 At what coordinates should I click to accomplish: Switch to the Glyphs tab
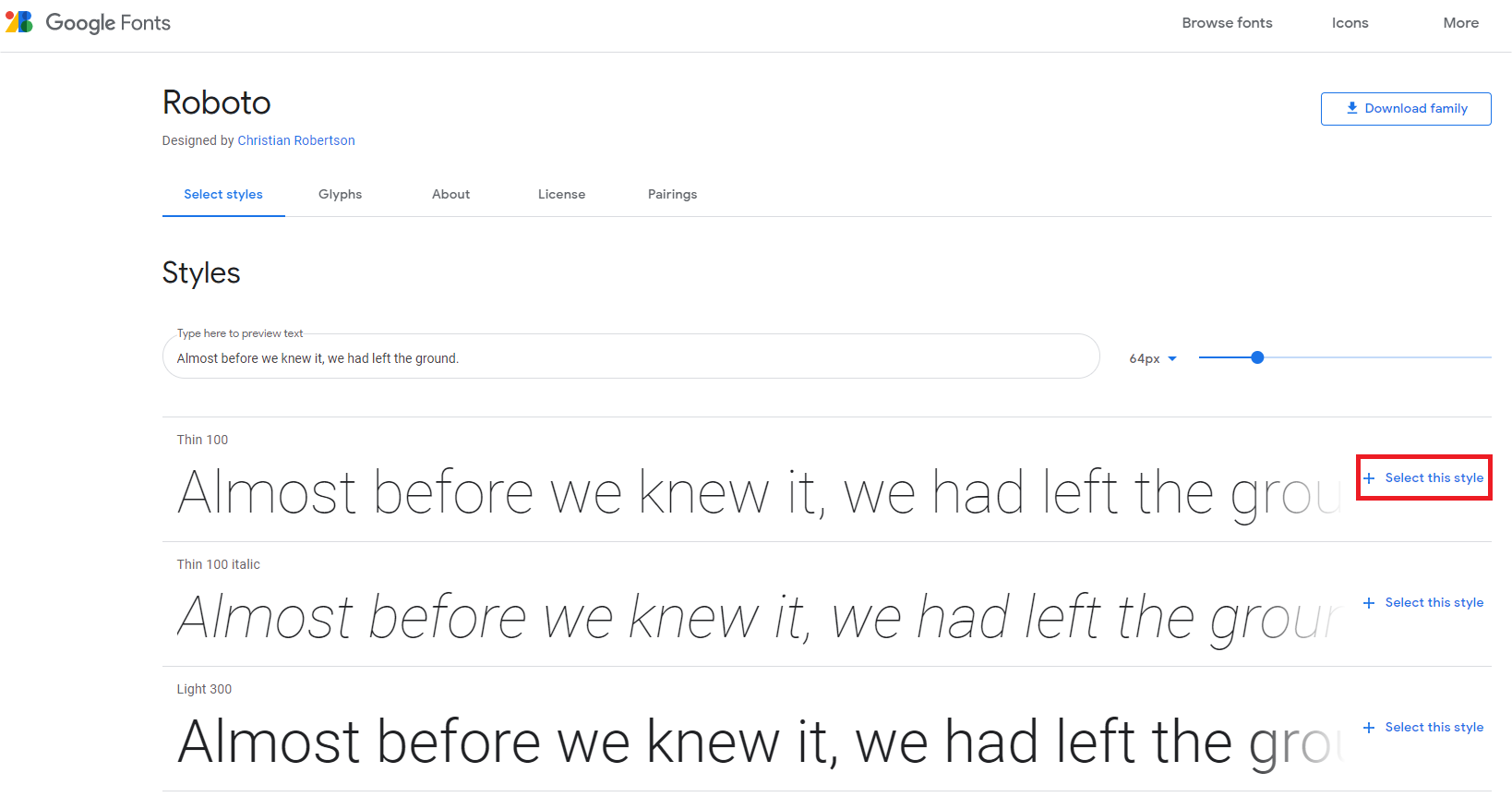coord(340,194)
